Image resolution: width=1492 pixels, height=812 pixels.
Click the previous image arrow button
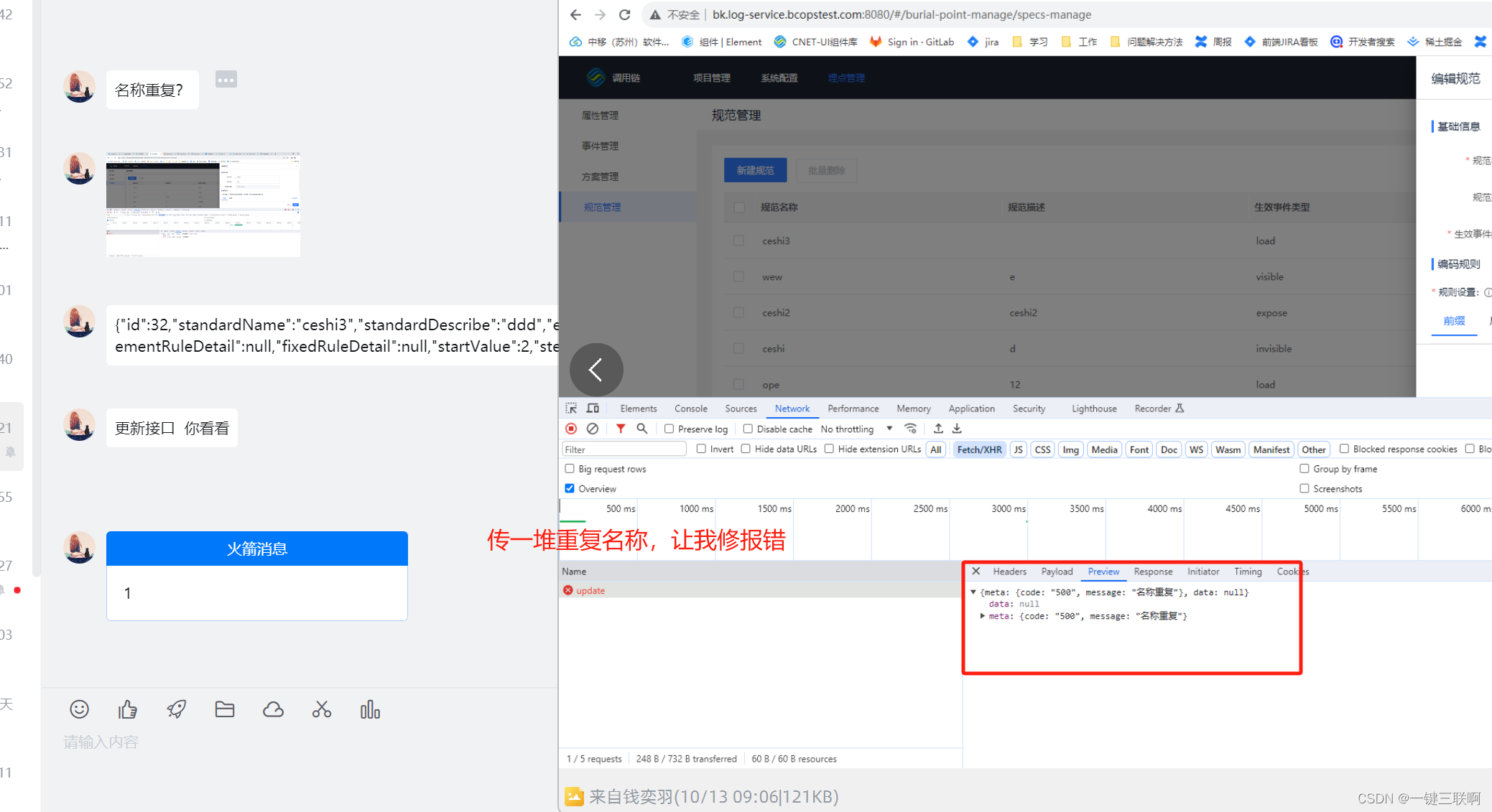[x=596, y=370]
